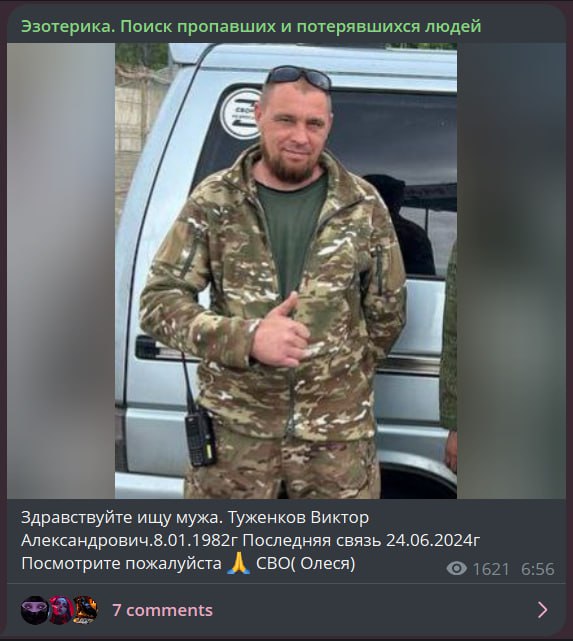Image resolution: width=573 pixels, height=641 pixels.
Task: Open the 7 comments thread
Action: click(x=162, y=610)
